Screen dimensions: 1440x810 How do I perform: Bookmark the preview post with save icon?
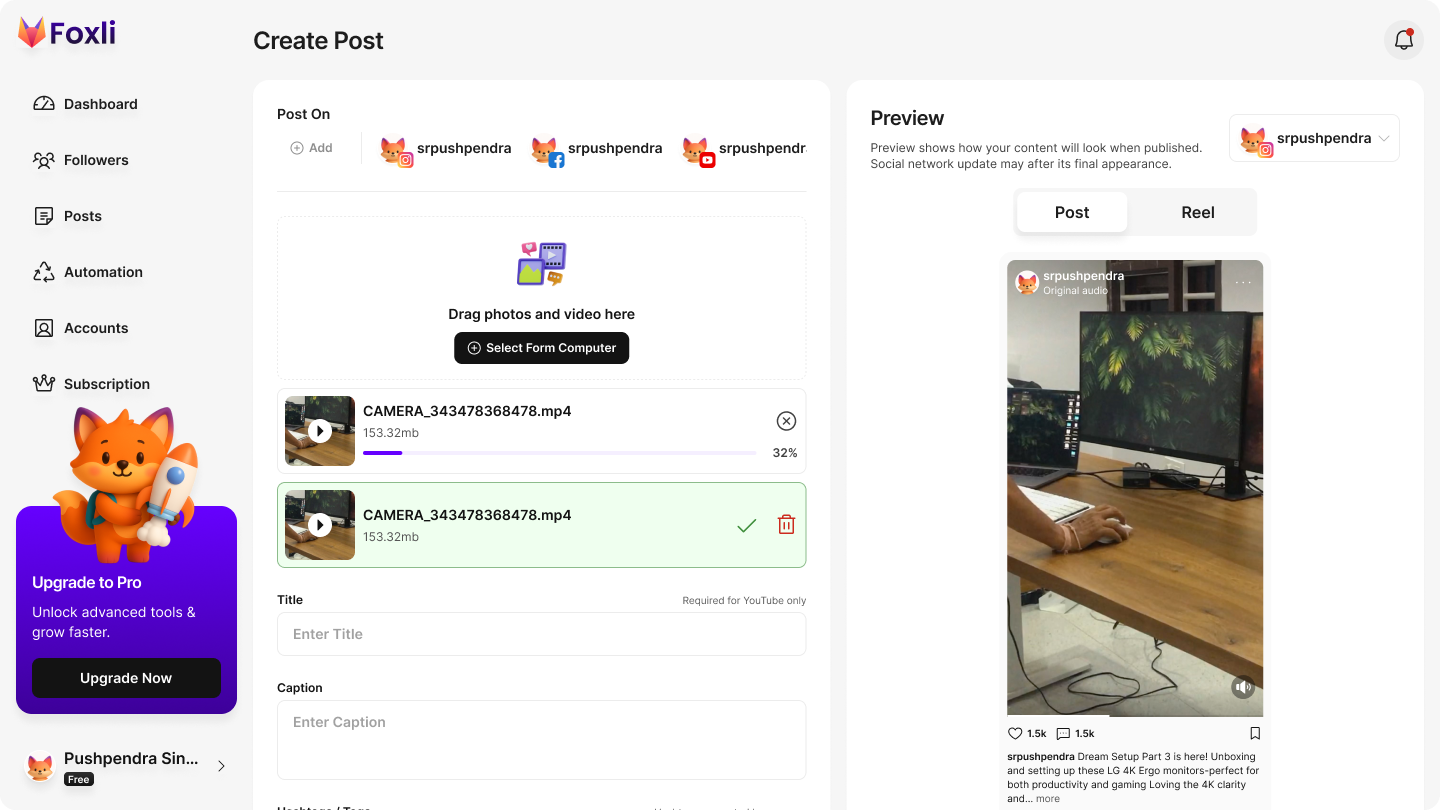tap(1255, 733)
